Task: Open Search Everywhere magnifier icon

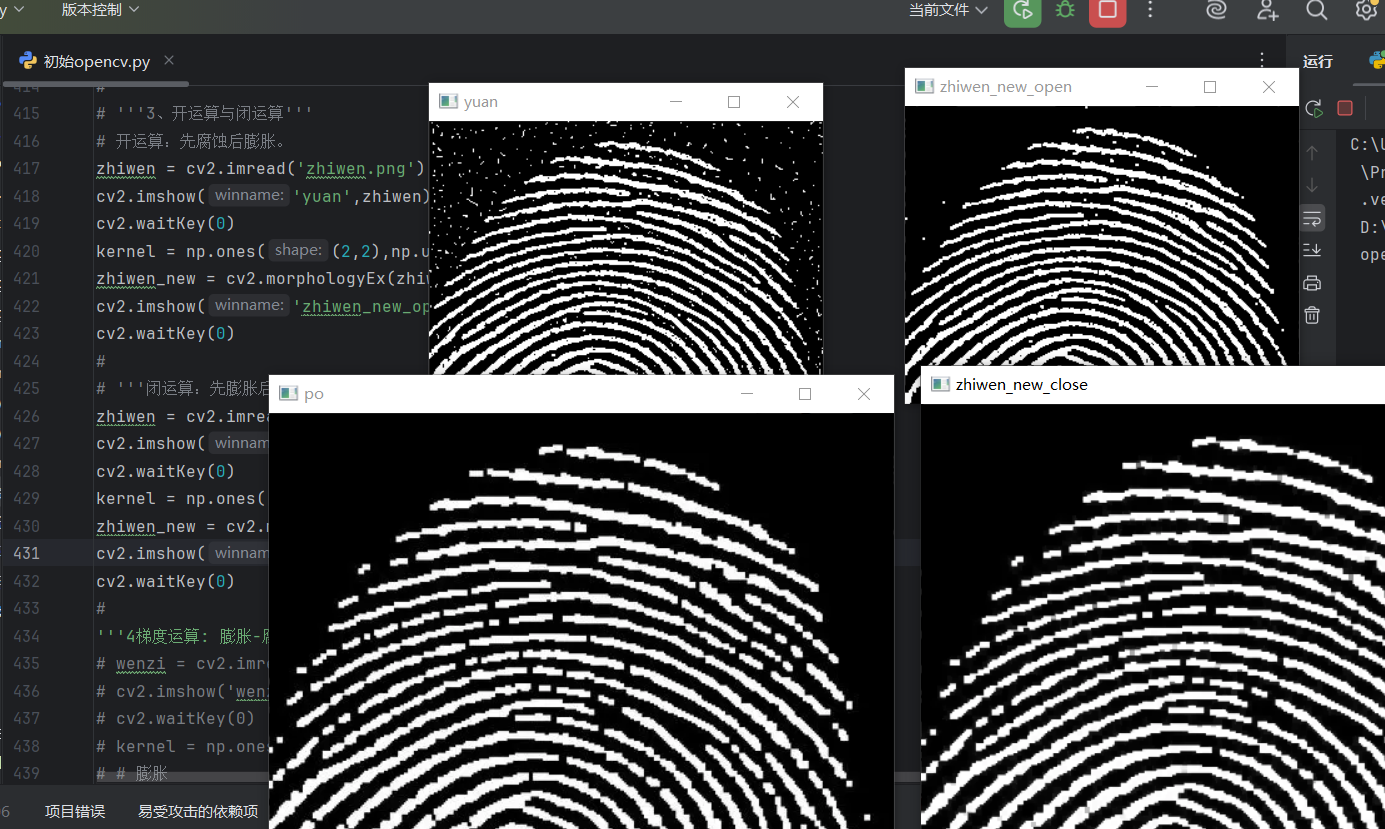Action: 1317,10
